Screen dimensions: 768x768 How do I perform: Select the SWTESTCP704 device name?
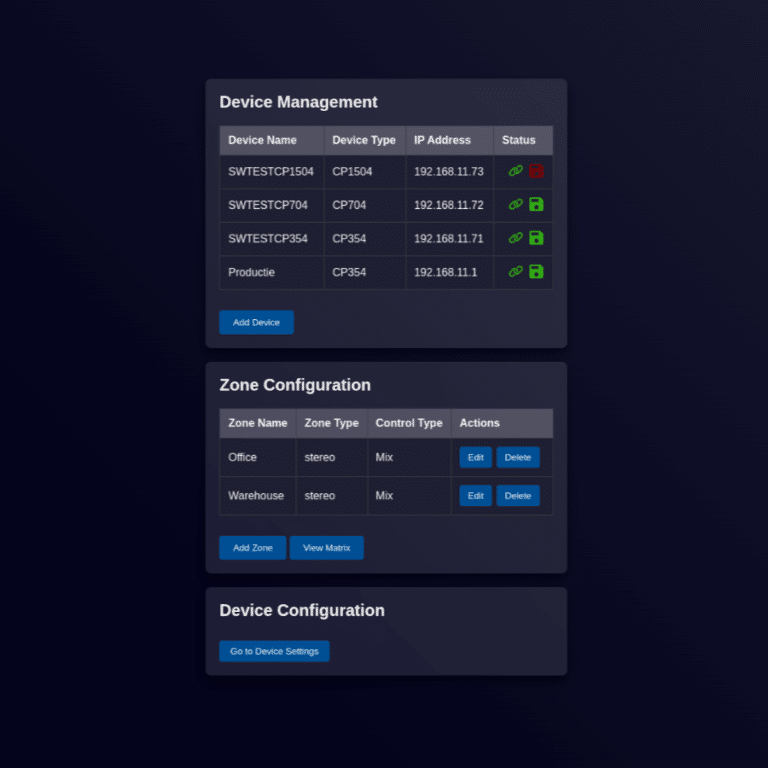coord(268,205)
